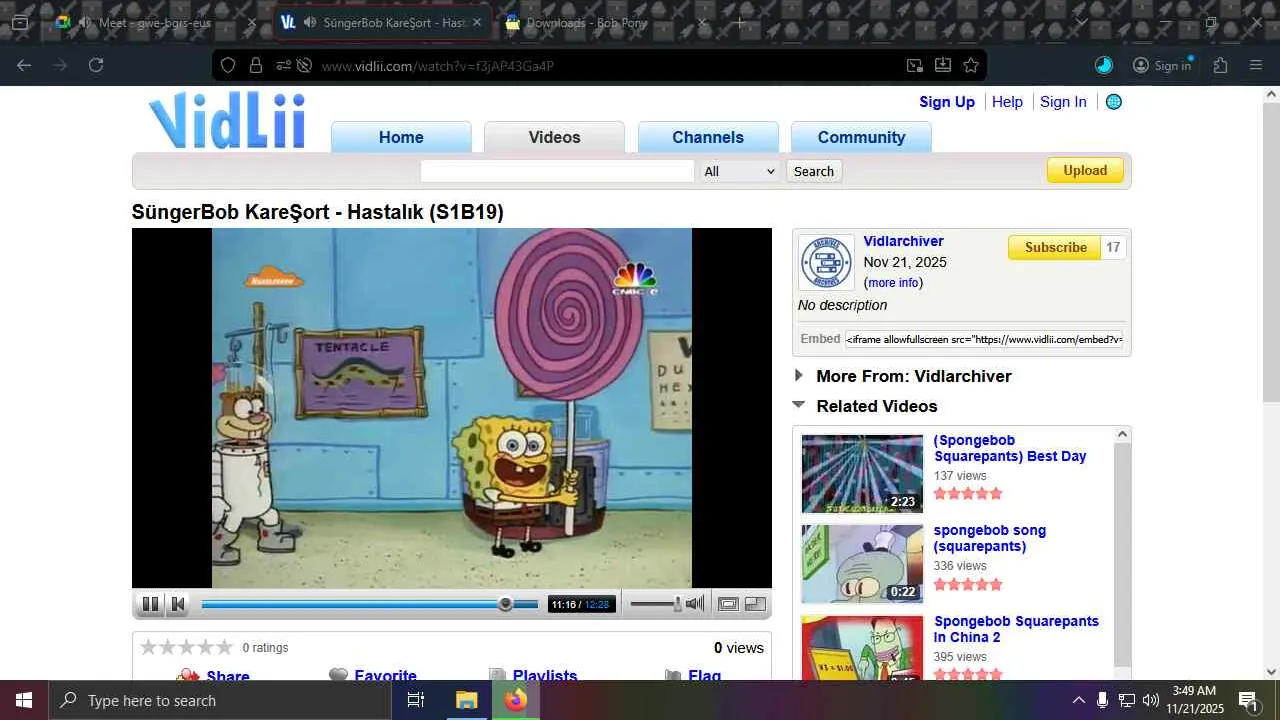This screenshot has width=1280, height=720.
Task: Restart video using the skip-back button
Action: (x=178, y=604)
